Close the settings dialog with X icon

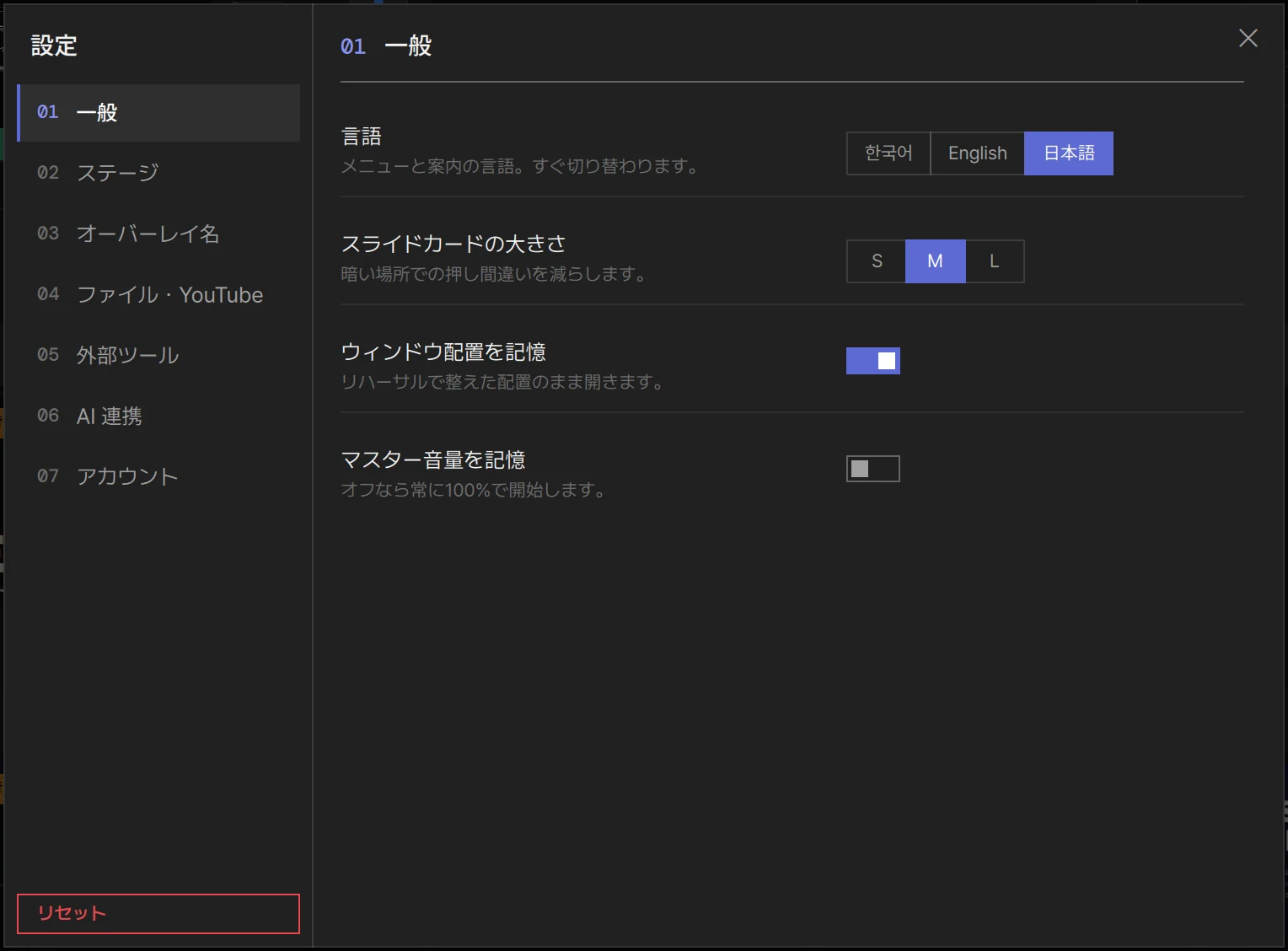1248,38
